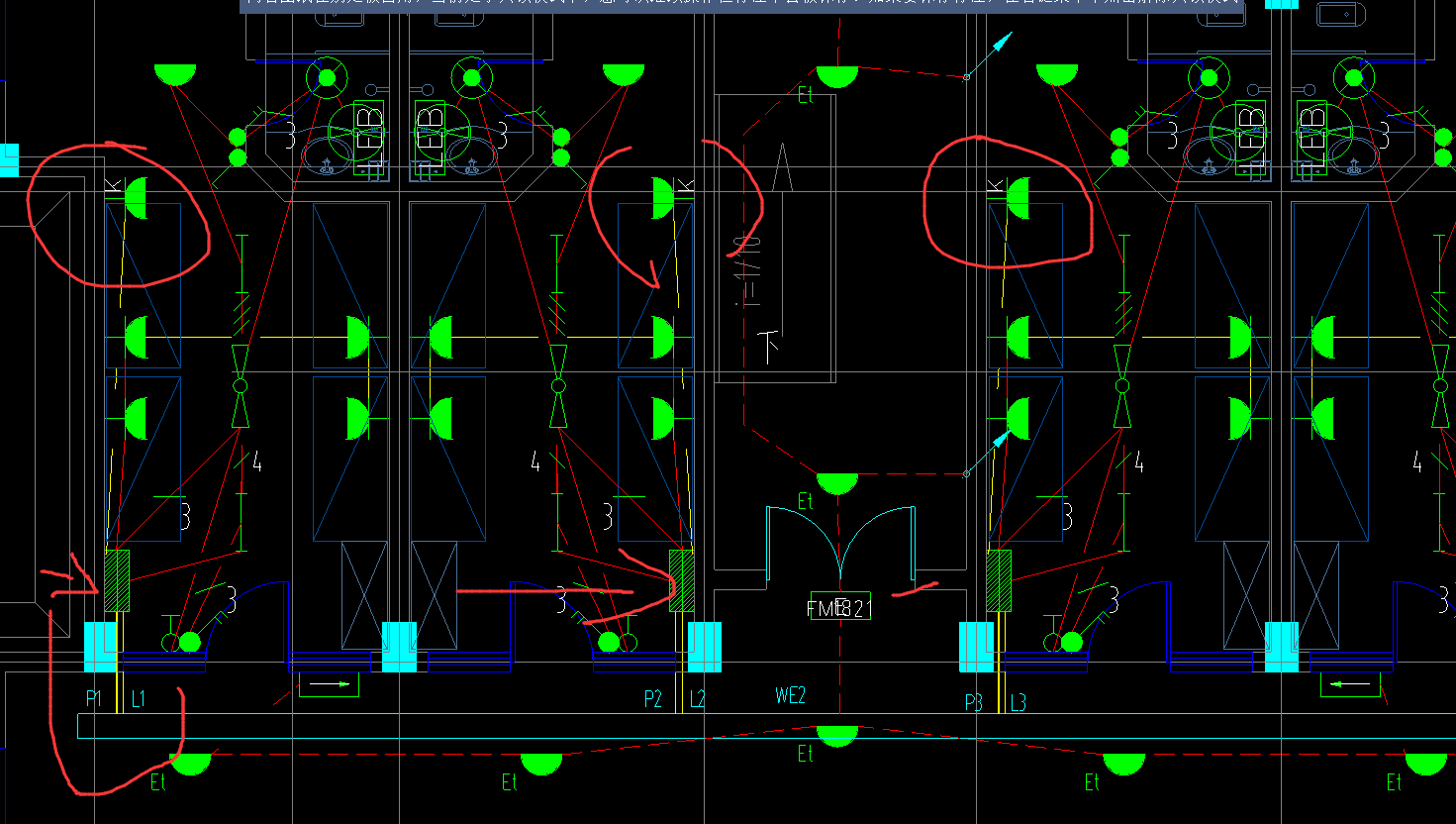Select the left-pointing exit sign symbol
Image resolution: width=1456 pixels, height=824 pixels.
[x=1350, y=683]
